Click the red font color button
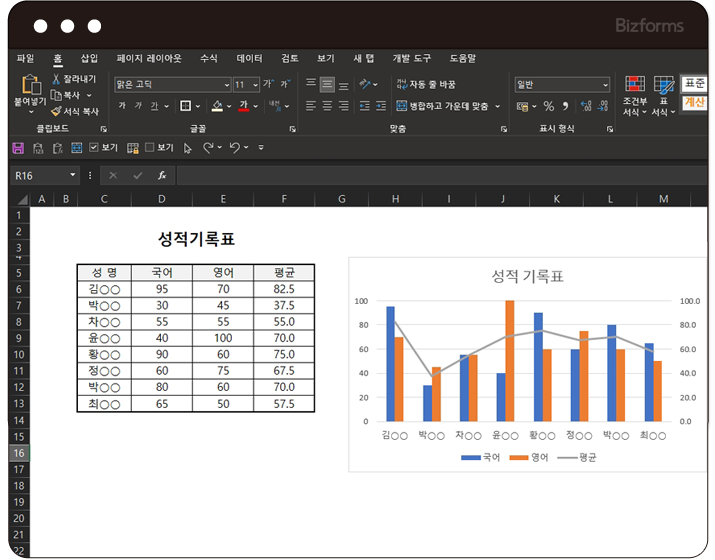 coord(242,106)
